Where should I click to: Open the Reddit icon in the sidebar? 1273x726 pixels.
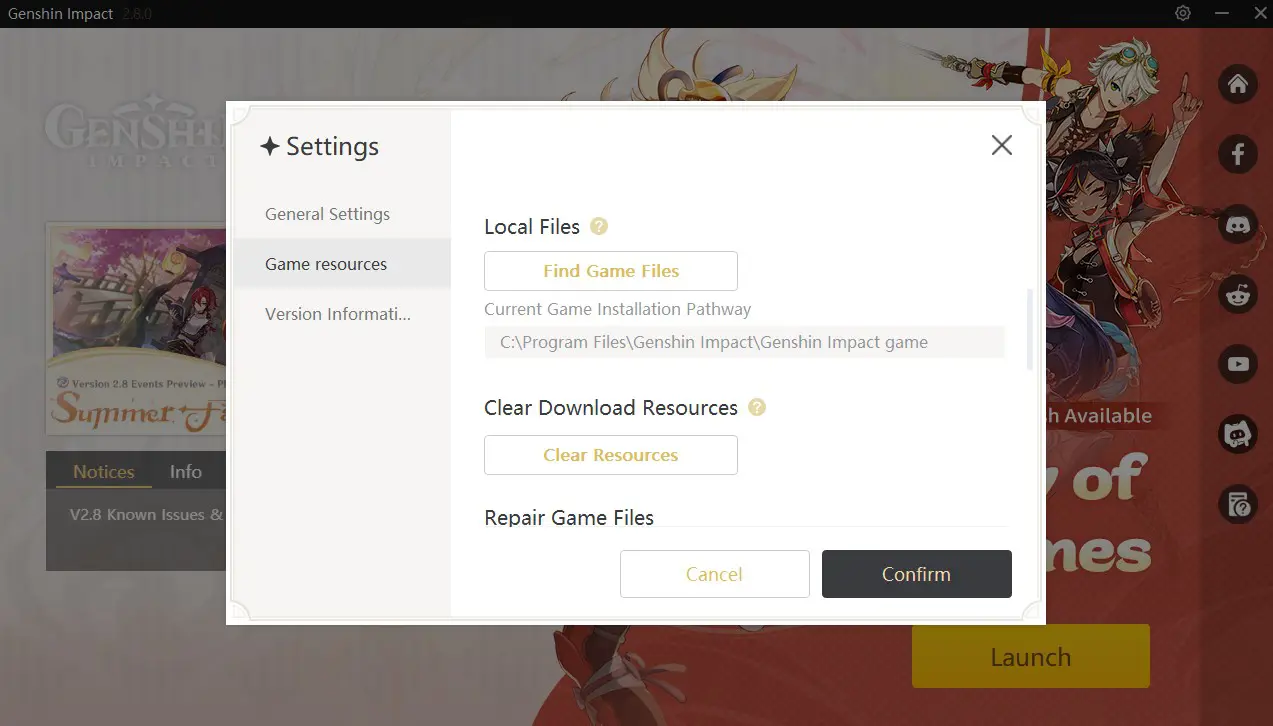click(x=1238, y=294)
